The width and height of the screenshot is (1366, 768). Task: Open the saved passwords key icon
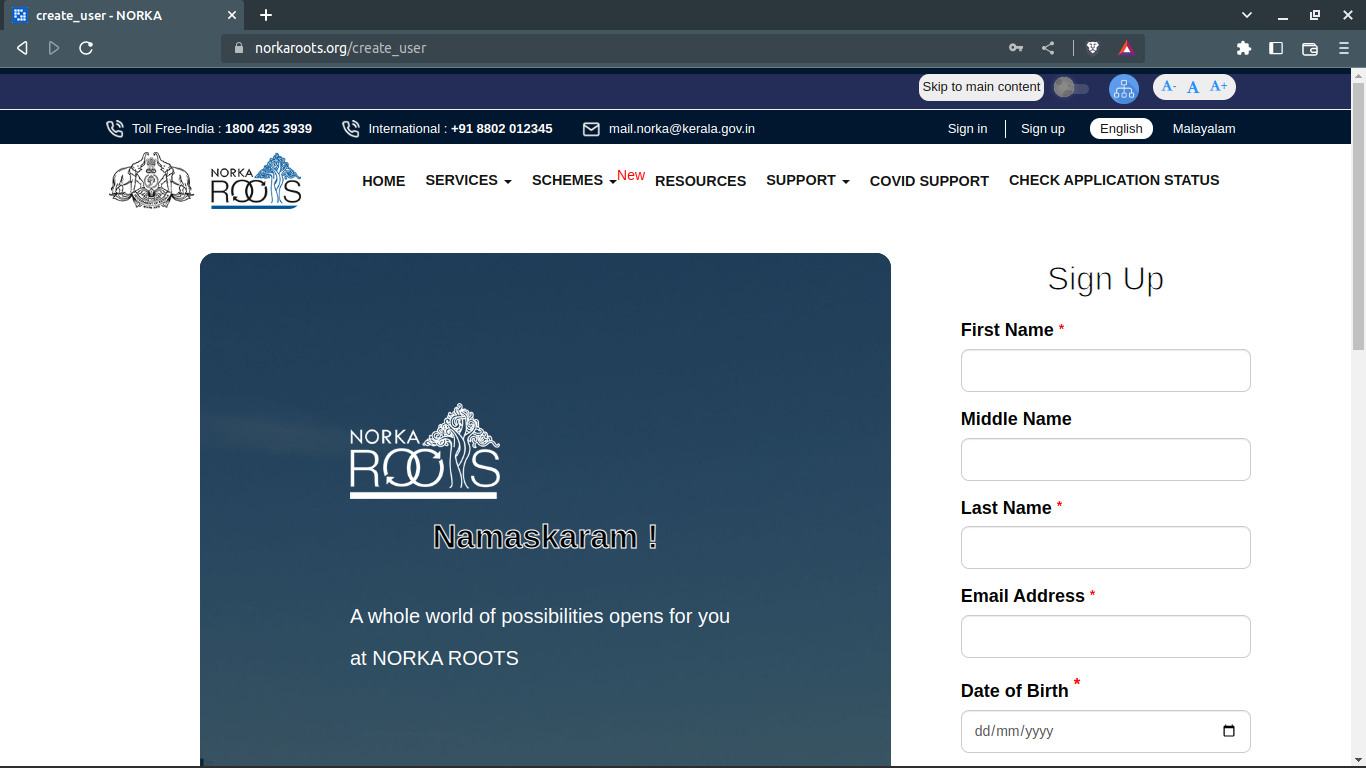1016,48
